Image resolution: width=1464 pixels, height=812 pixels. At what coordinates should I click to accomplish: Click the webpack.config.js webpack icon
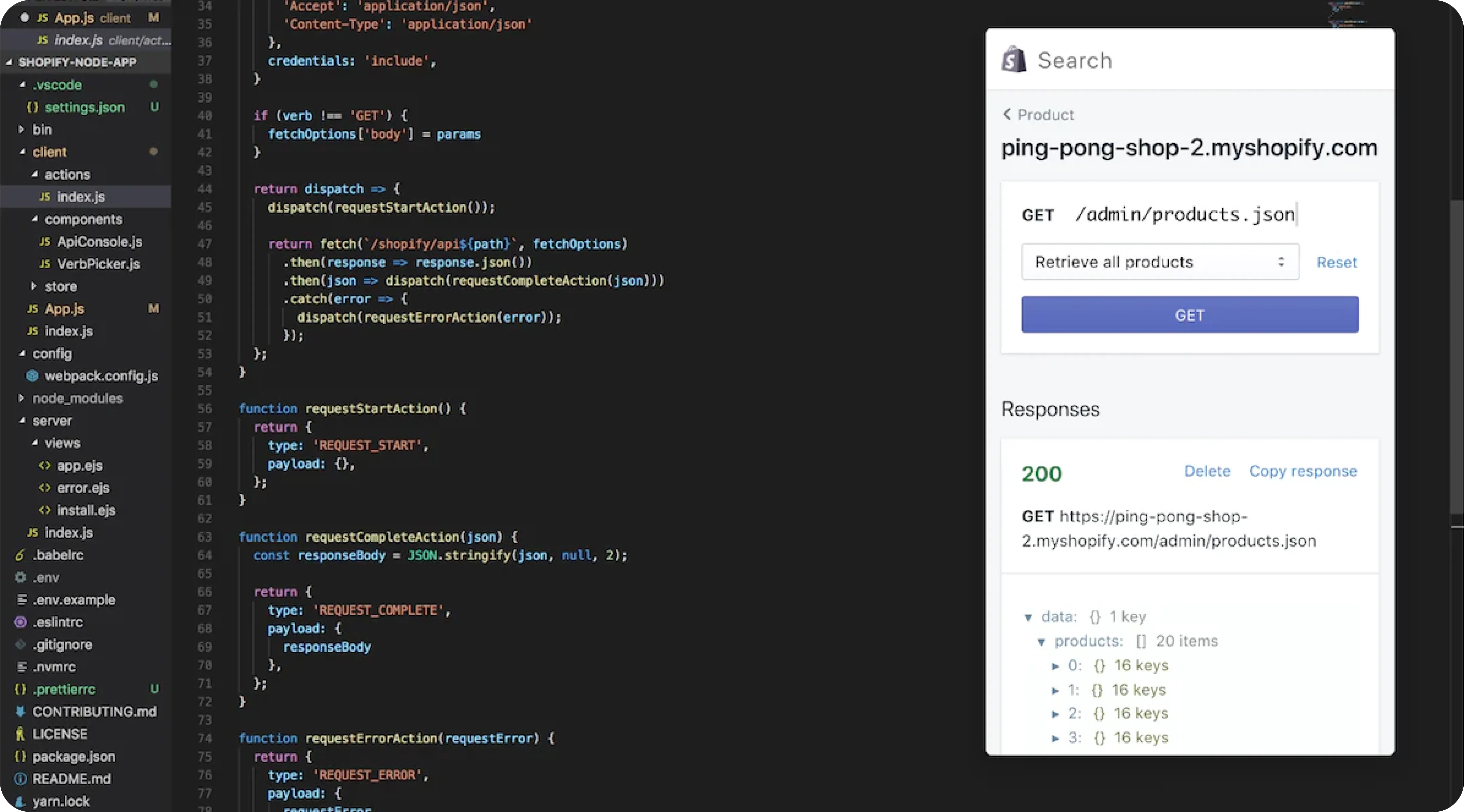click(32, 376)
